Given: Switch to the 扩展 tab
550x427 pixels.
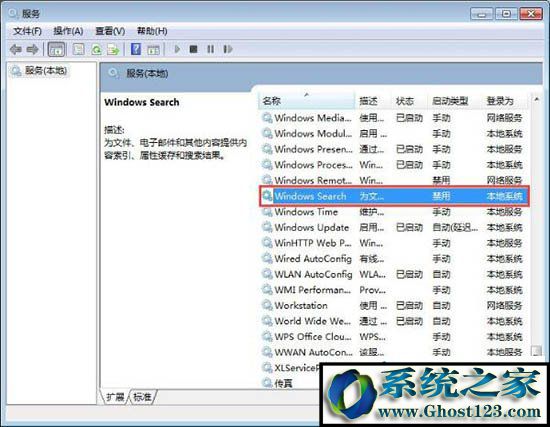Looking at the screenshot, I should tap(115, 397).
